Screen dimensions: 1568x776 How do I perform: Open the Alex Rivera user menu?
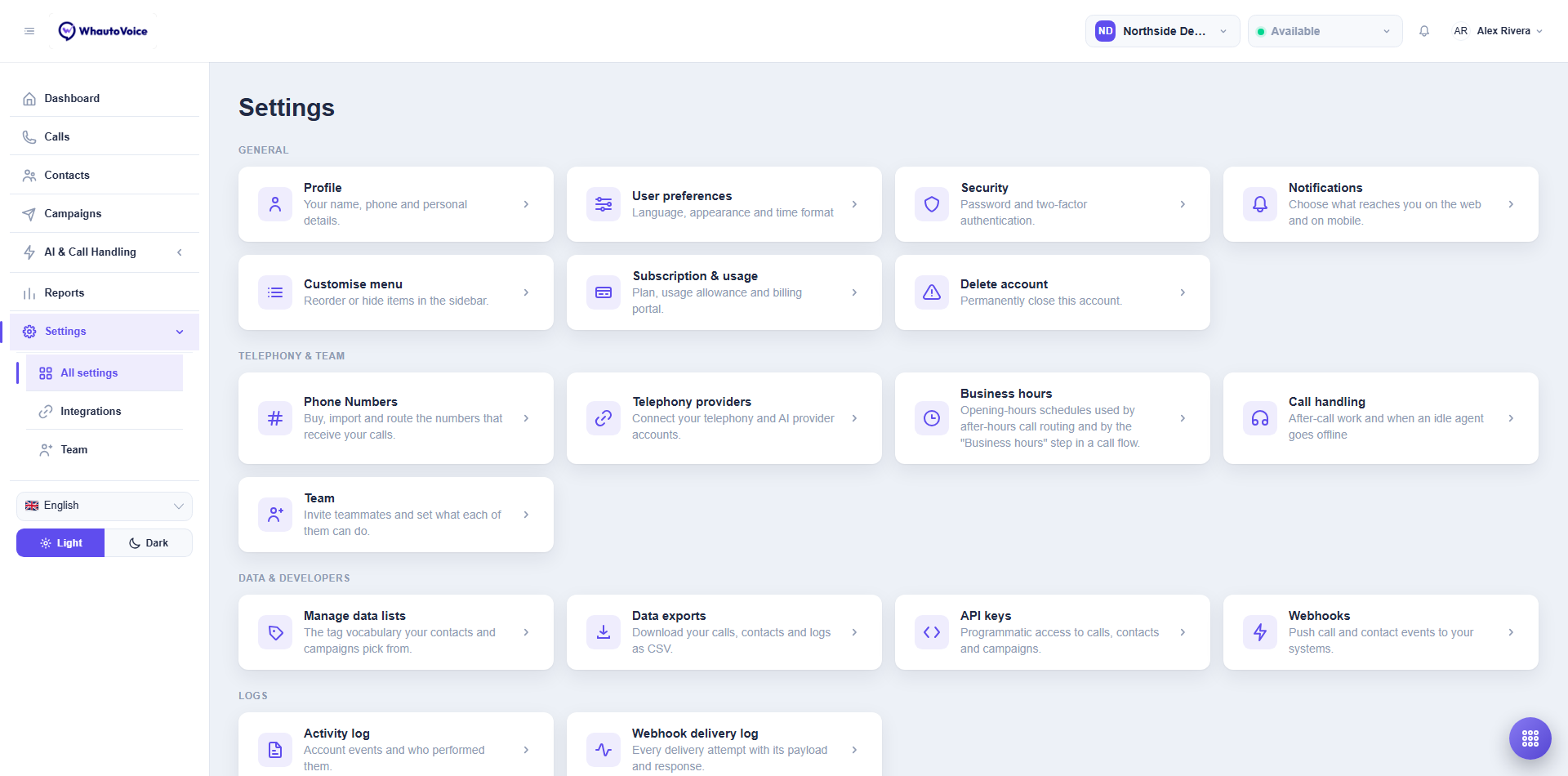click(1498, 31)
